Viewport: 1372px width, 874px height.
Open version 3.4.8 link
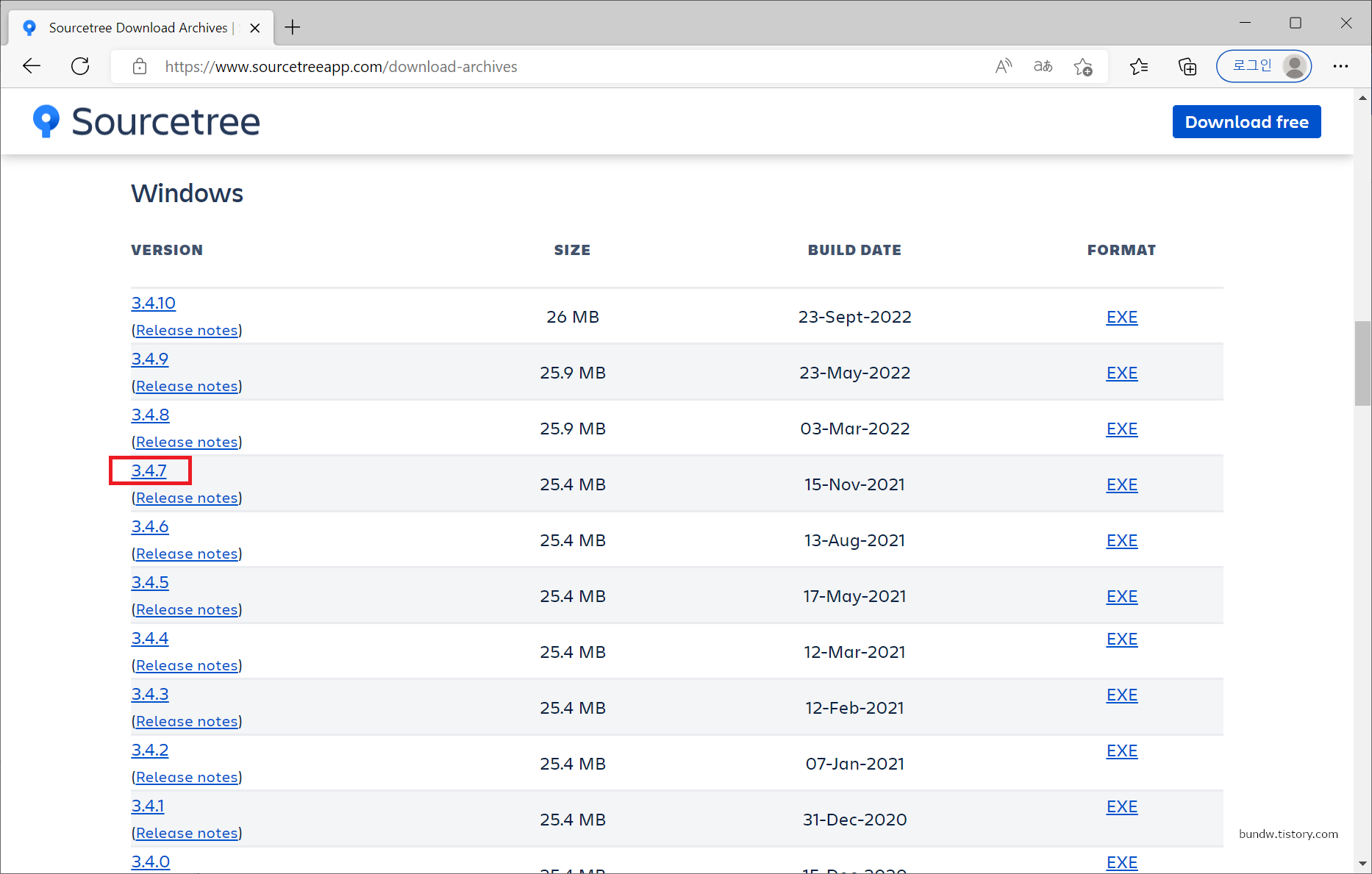click(150, 415)
